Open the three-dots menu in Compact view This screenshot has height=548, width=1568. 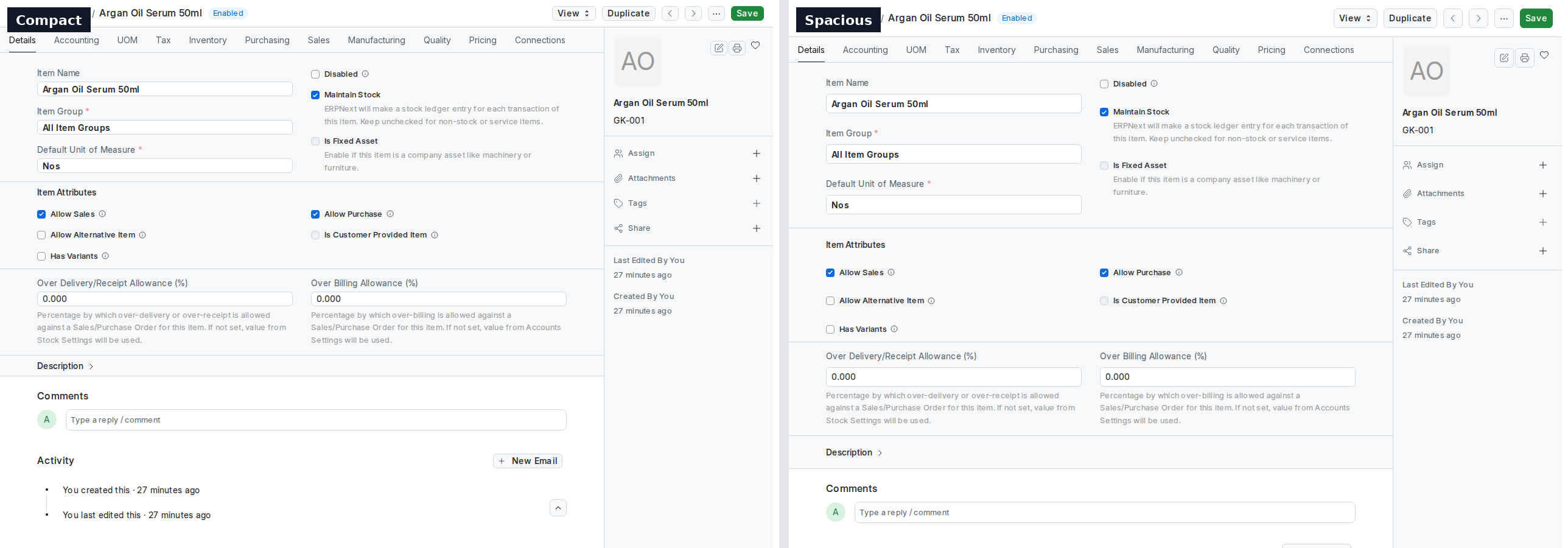[x=716, y=13]
